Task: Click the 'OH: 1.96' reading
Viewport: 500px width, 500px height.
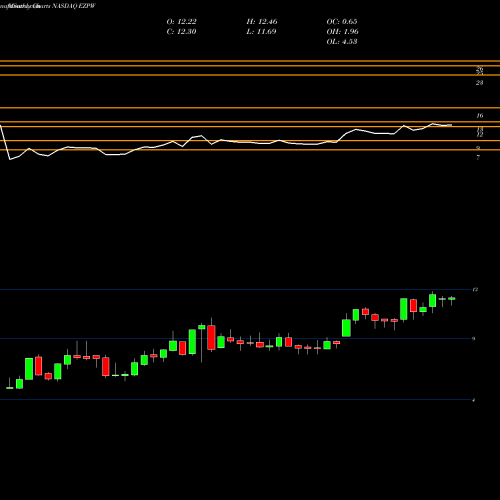Action: pyautogui.click(x=342, y=32)
